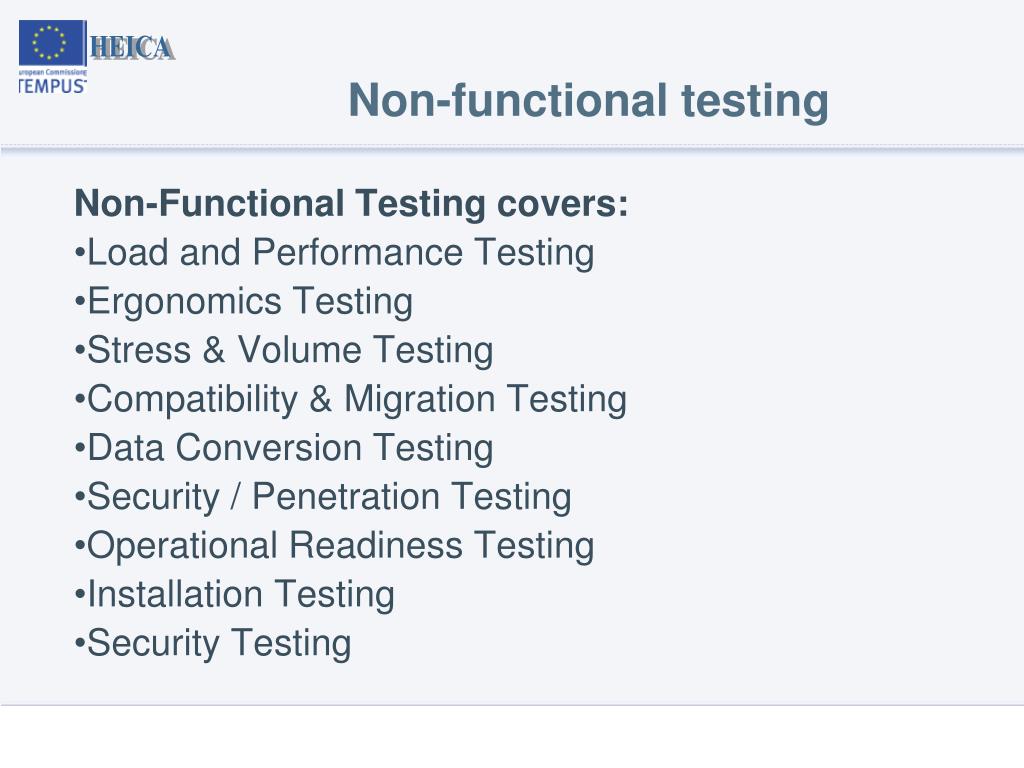Image resolution: width=1024 pixels, height=768 pixels.
Task: Click the TEMPUS logo label
Action: tap(52, 86)
